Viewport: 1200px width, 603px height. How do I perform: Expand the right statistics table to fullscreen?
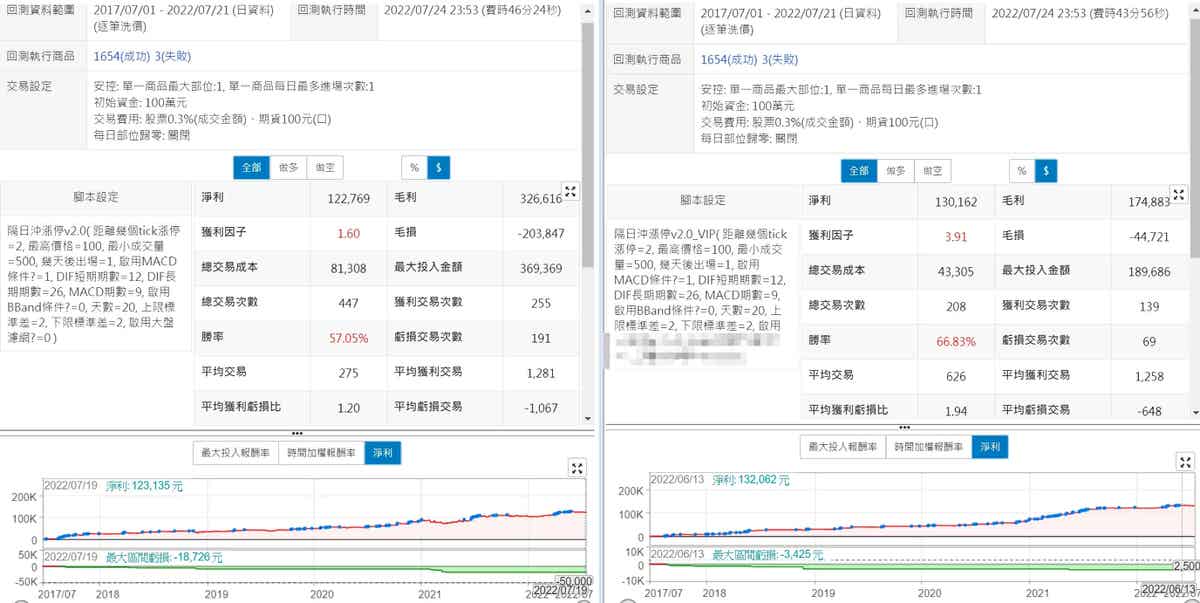point(1179,194)
